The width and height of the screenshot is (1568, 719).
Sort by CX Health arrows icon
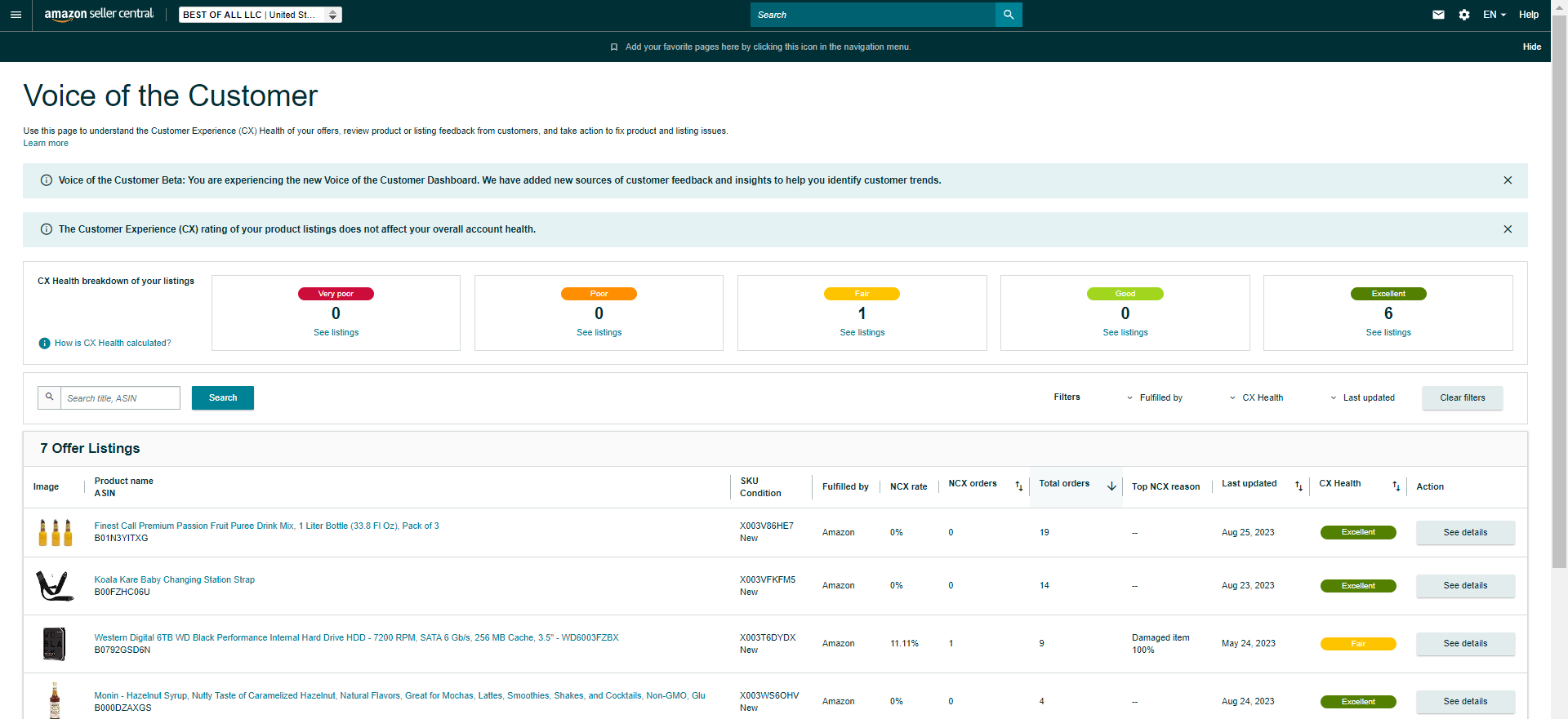click(x=1396, y=486)
